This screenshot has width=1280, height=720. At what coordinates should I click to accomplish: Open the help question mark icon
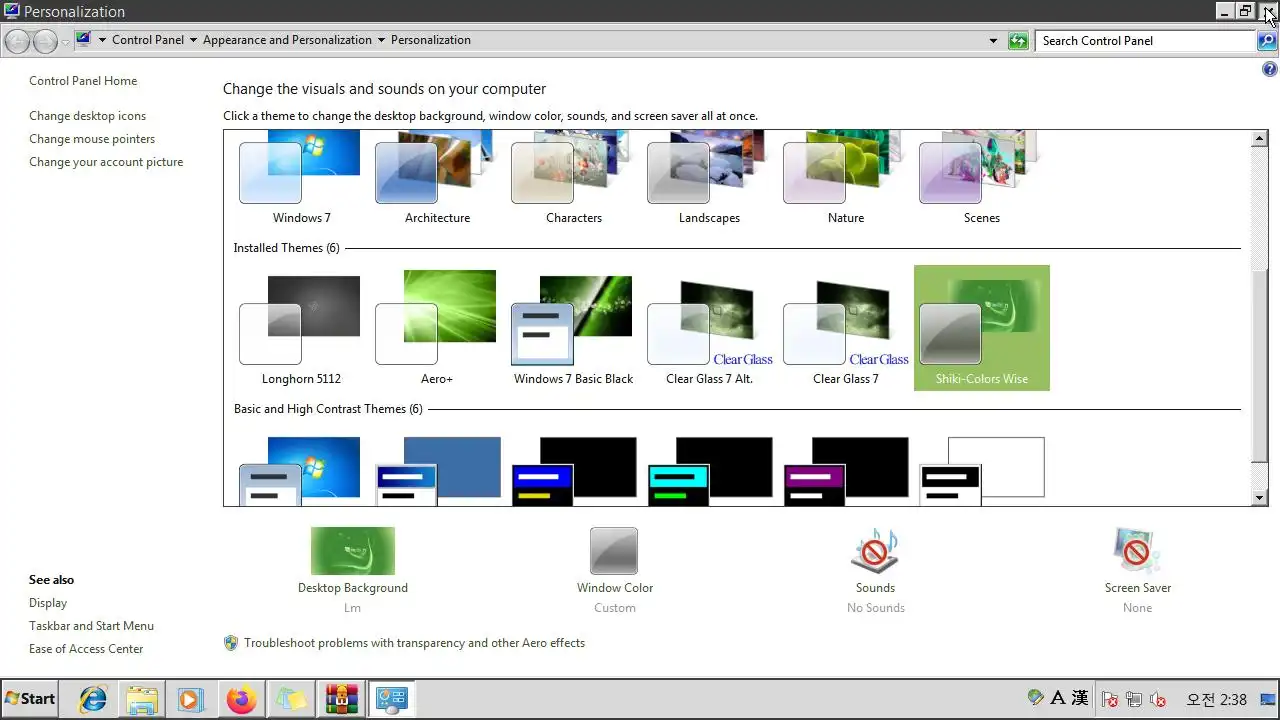tap(1270, 70)
